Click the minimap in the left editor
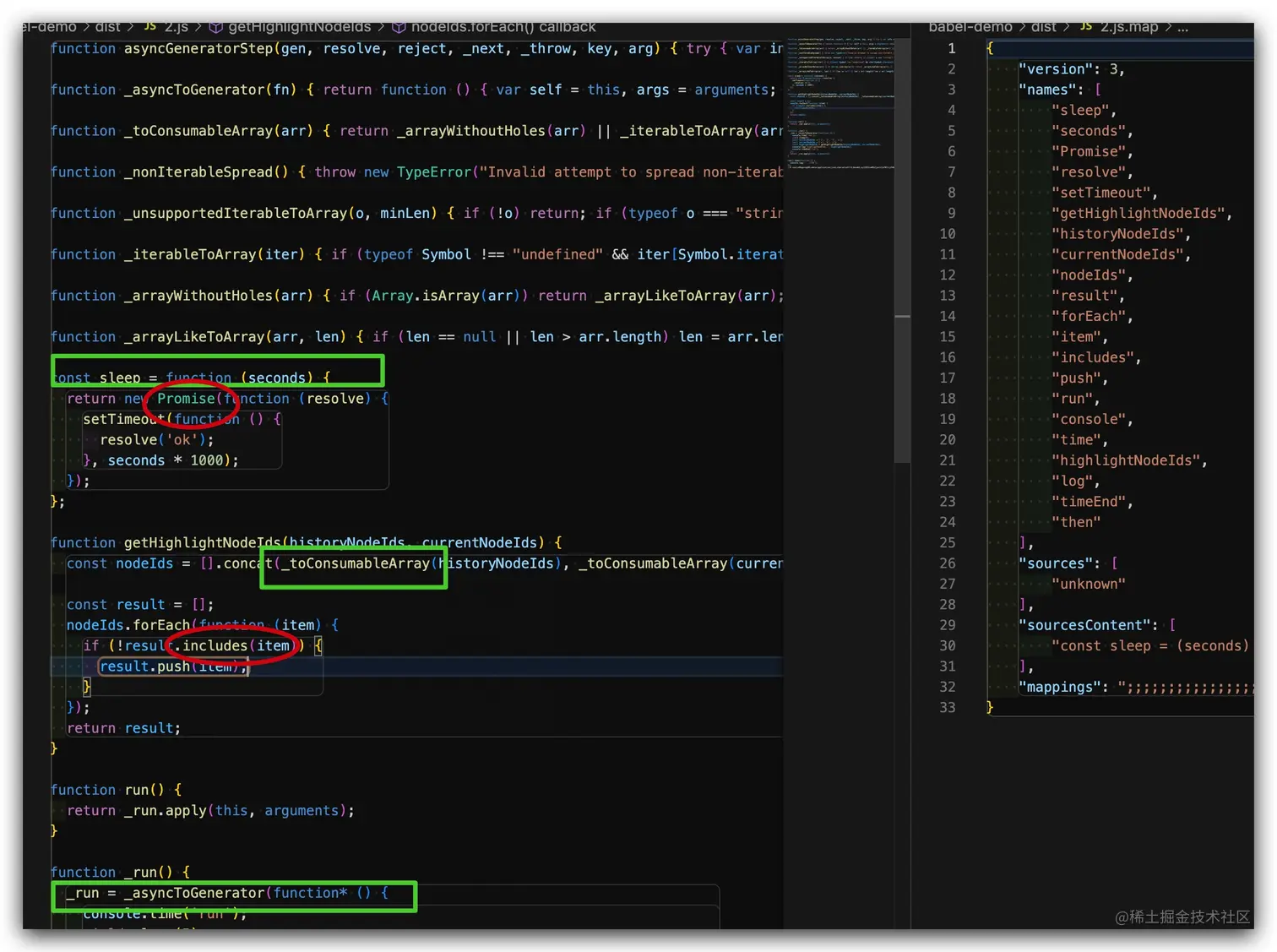Screen dimensions: 1277x952 (x=840, y=101)
